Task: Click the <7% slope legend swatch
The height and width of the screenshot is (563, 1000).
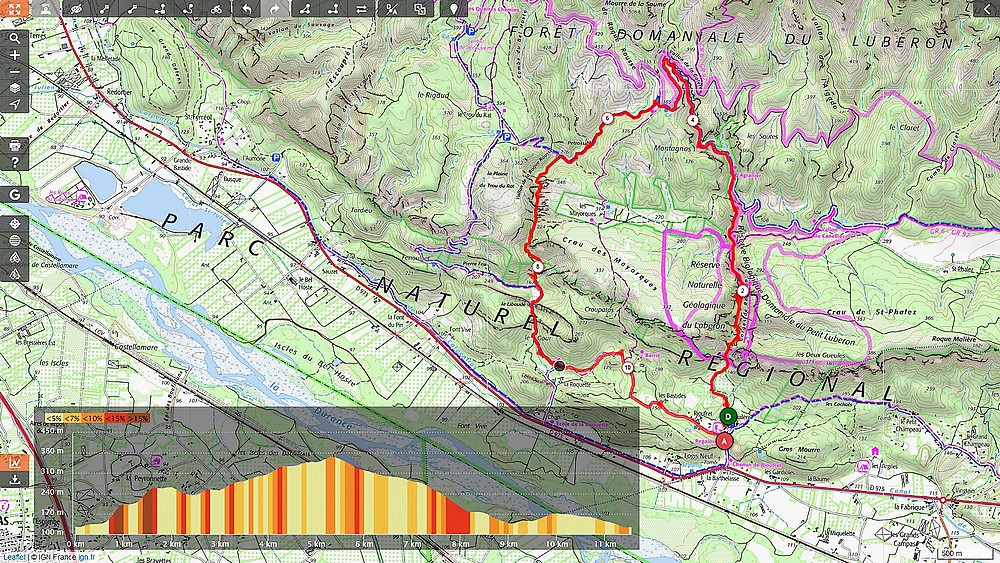Action: coord(72,418)
